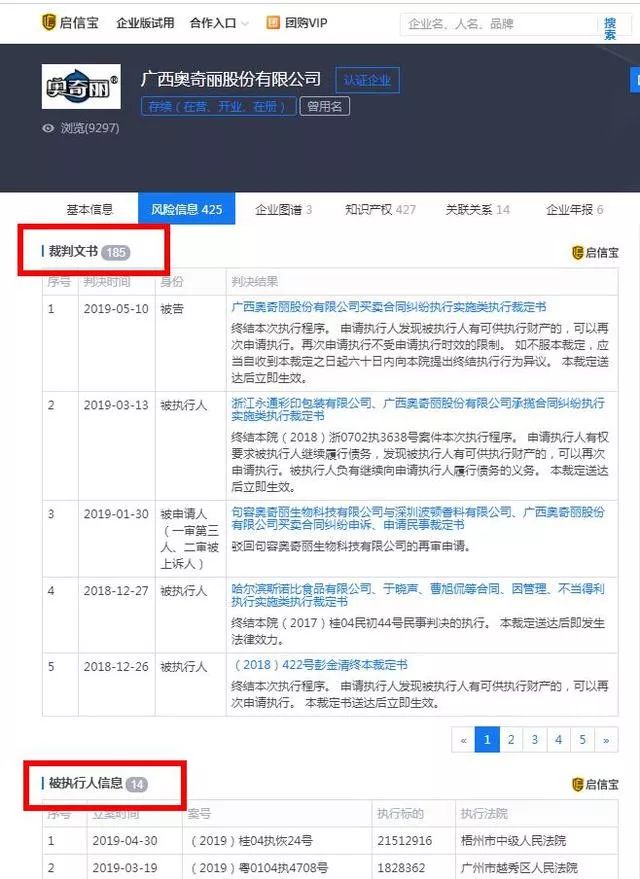Click the eye icon next to 浏览(9297)

(48, 128)
